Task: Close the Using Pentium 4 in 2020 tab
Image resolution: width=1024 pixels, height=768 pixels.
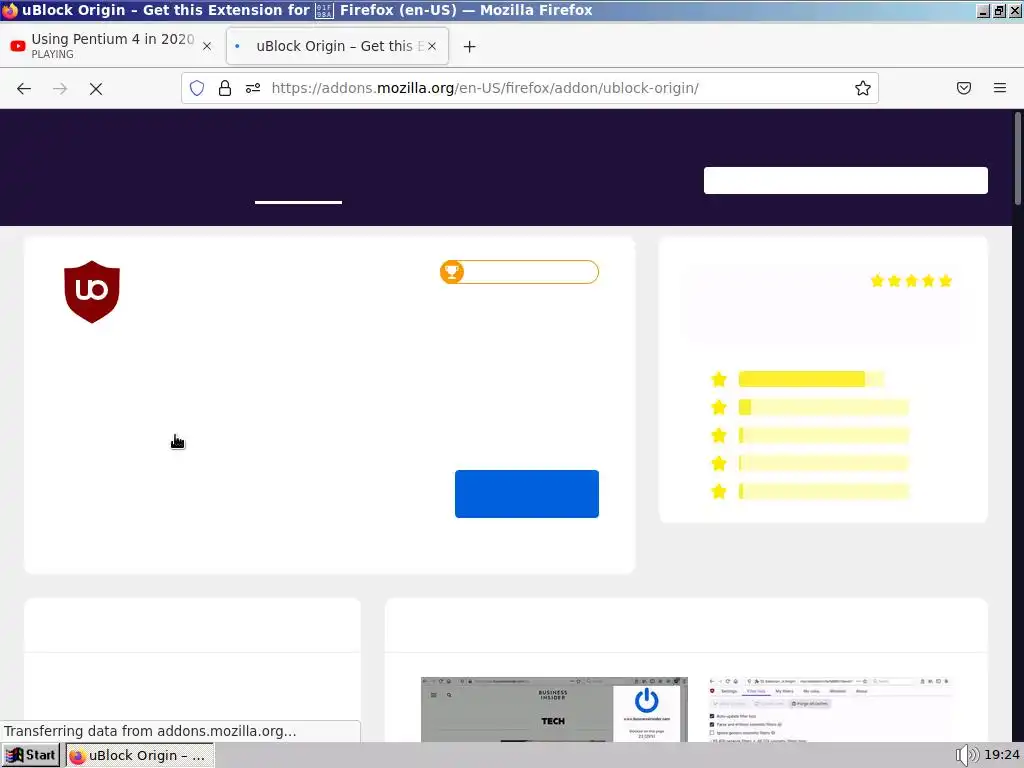Action: 207,46
